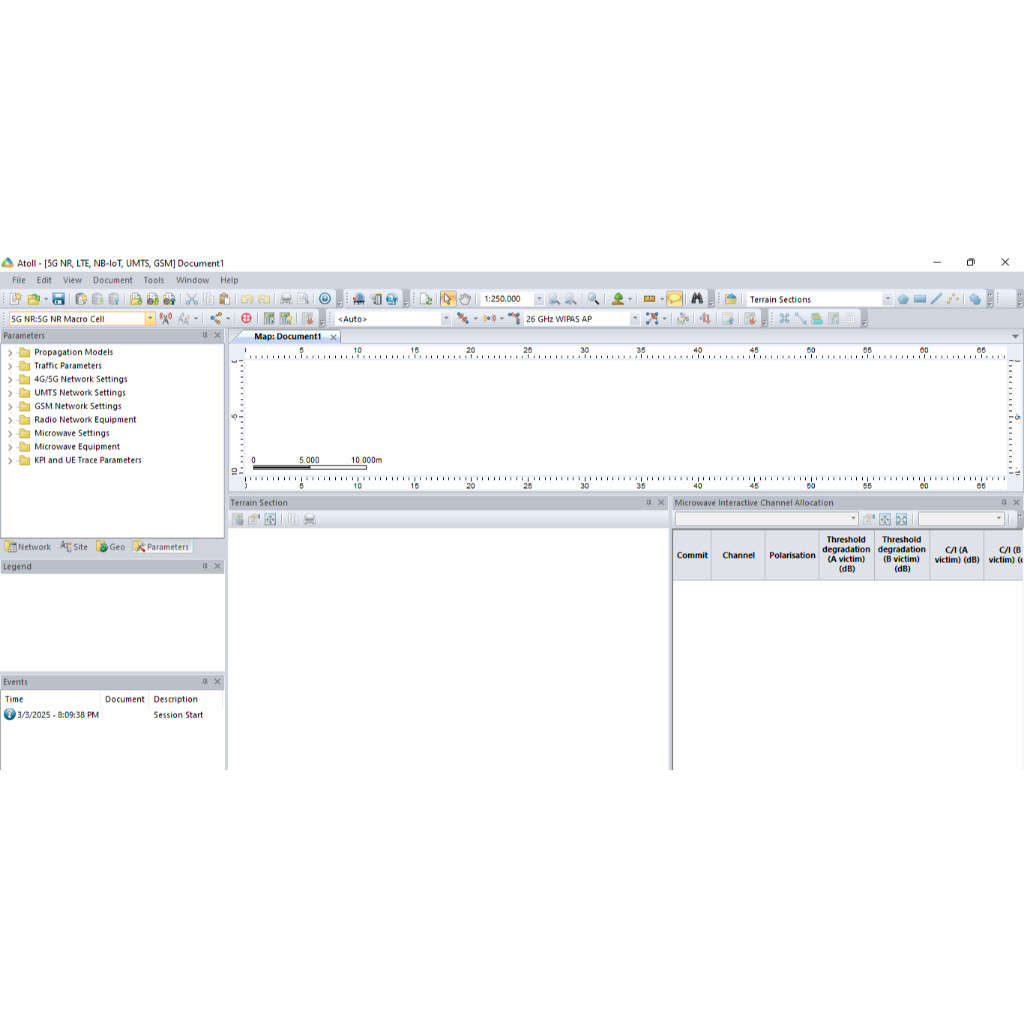Image resolution: width=1024 pixels, height=1024 pixels.
Task: Open the Microwave Interactive Channel Allocation link dropdown
Action: click(x=853, y=519)
